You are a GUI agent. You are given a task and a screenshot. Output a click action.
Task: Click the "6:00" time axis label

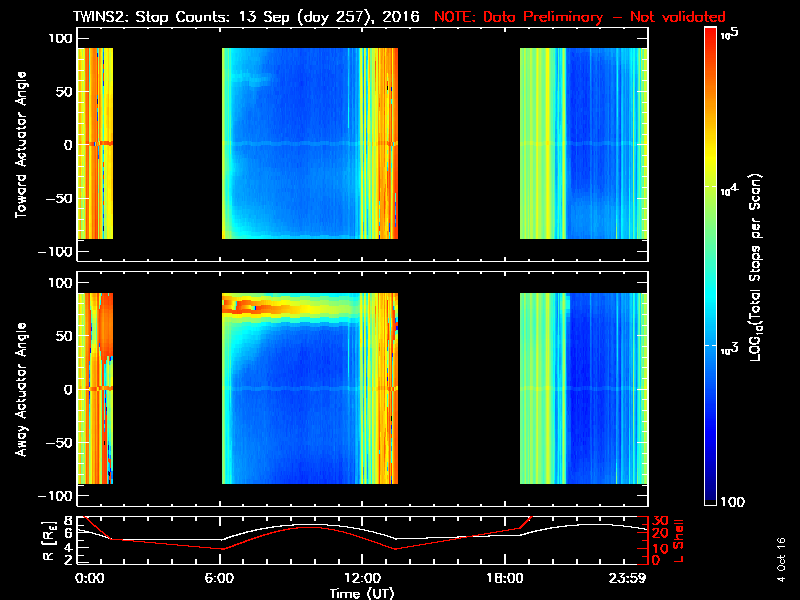(219, 578)
